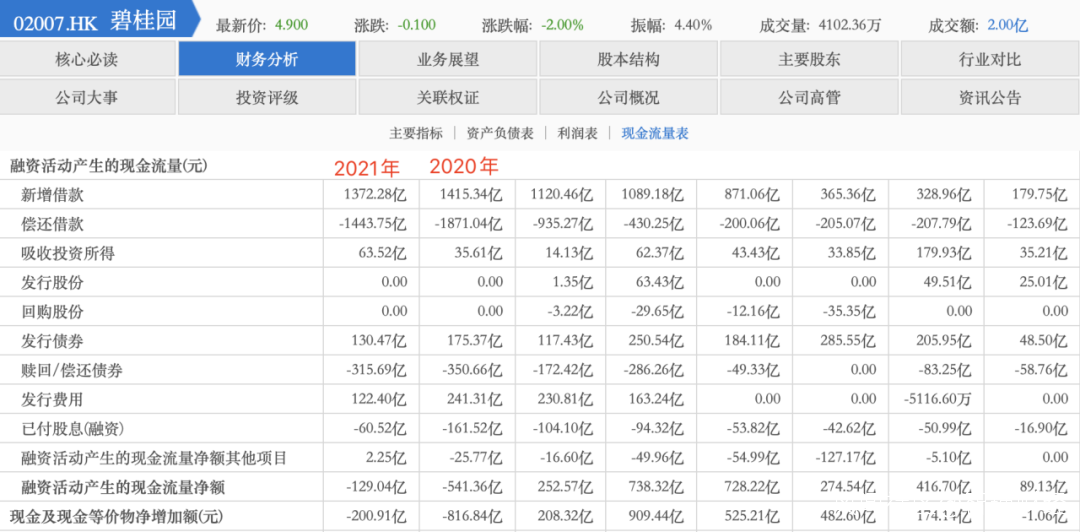This screenshot has height=532, width=1080.
Task: Click the -430.25亿 cell in 偿还借款 row
Action: pyautogui.click(x=653, y=225)
